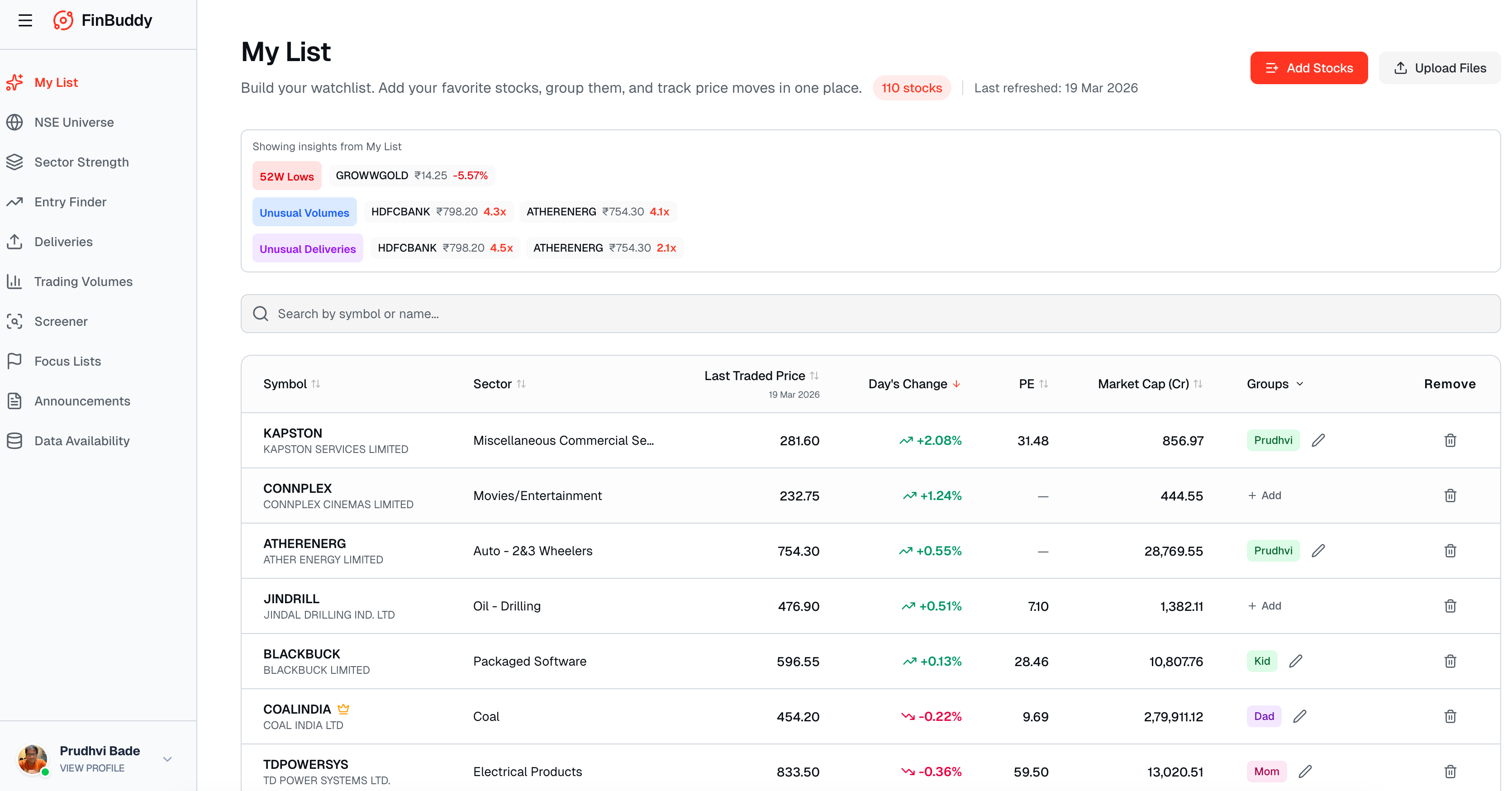Open JINDAL DRILLING IND. LTD stock row

pos(870,606)
